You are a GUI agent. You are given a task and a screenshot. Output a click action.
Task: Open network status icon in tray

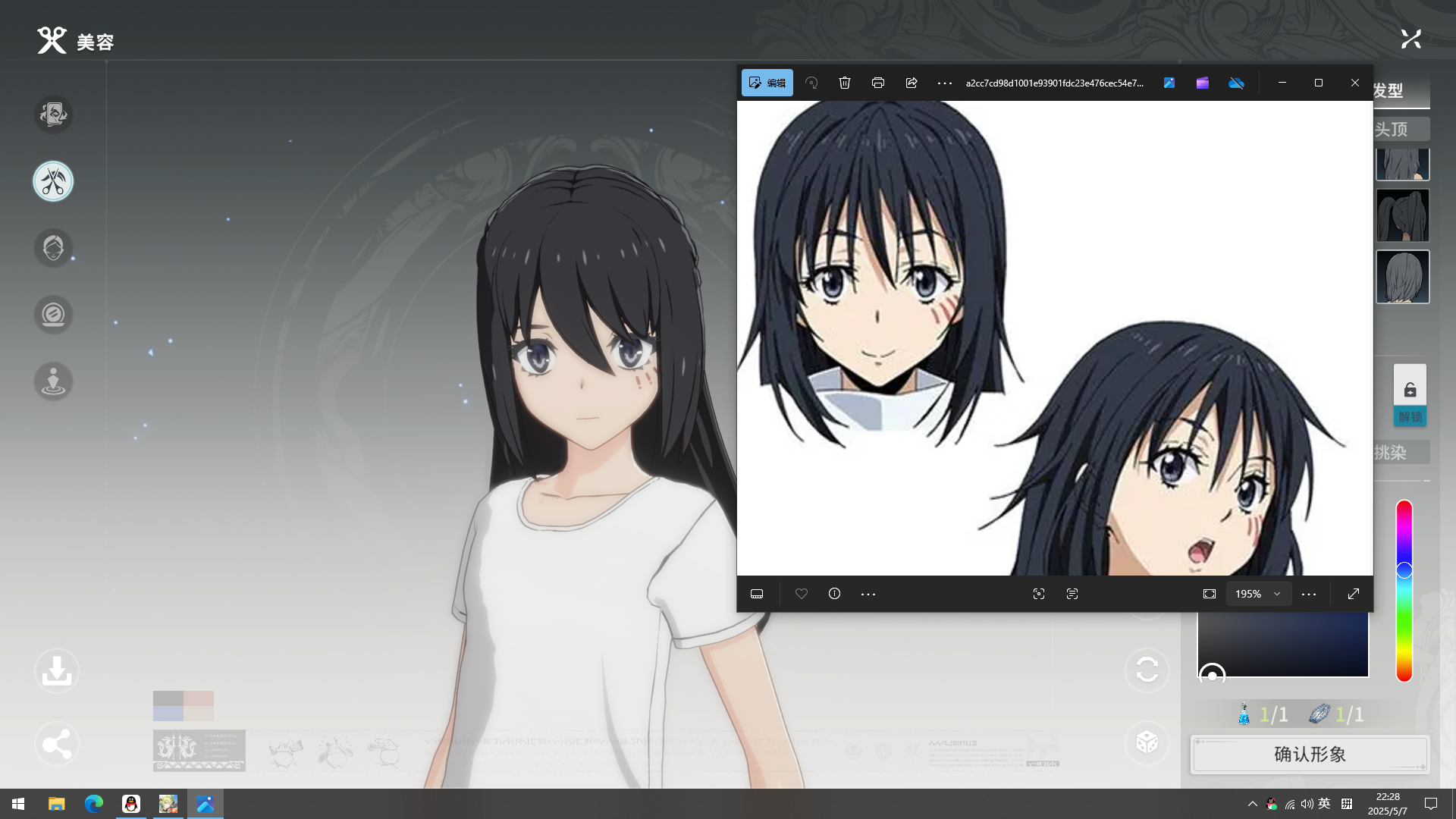pyautogui.click(x=1289, y=804)
